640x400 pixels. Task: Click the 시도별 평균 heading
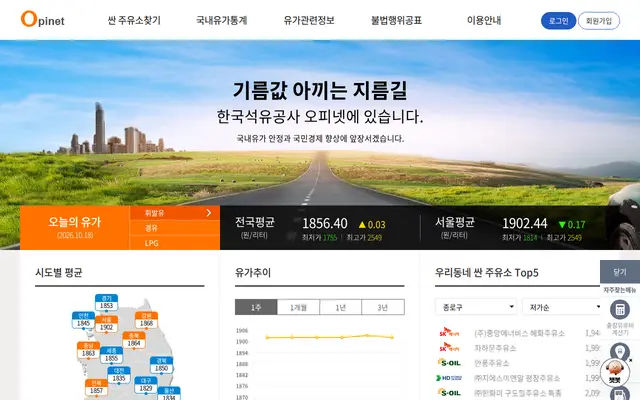coord(59,272)
